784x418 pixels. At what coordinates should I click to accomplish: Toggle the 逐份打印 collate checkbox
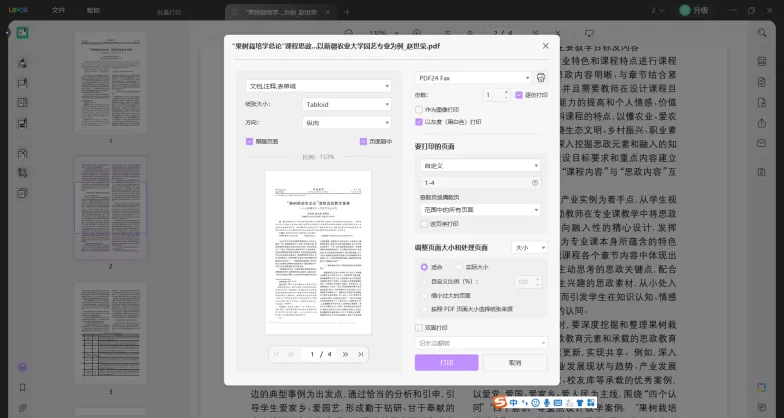click(518, 95)
